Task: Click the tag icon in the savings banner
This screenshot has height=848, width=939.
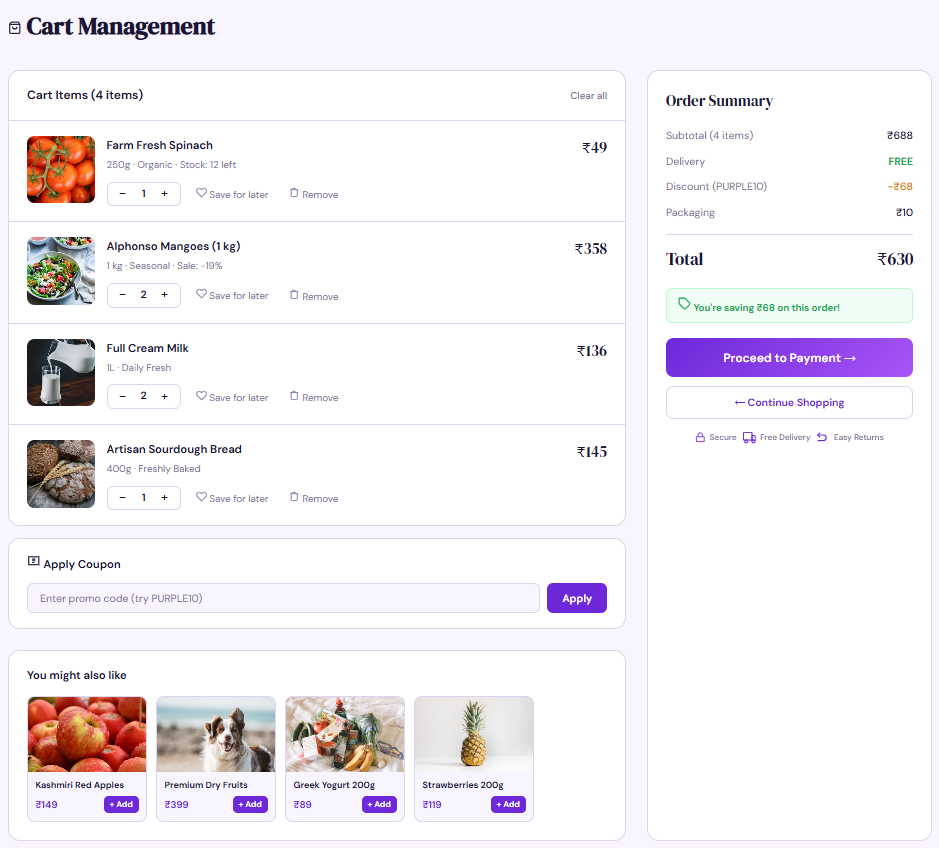Action: click(x=683, y=305)
